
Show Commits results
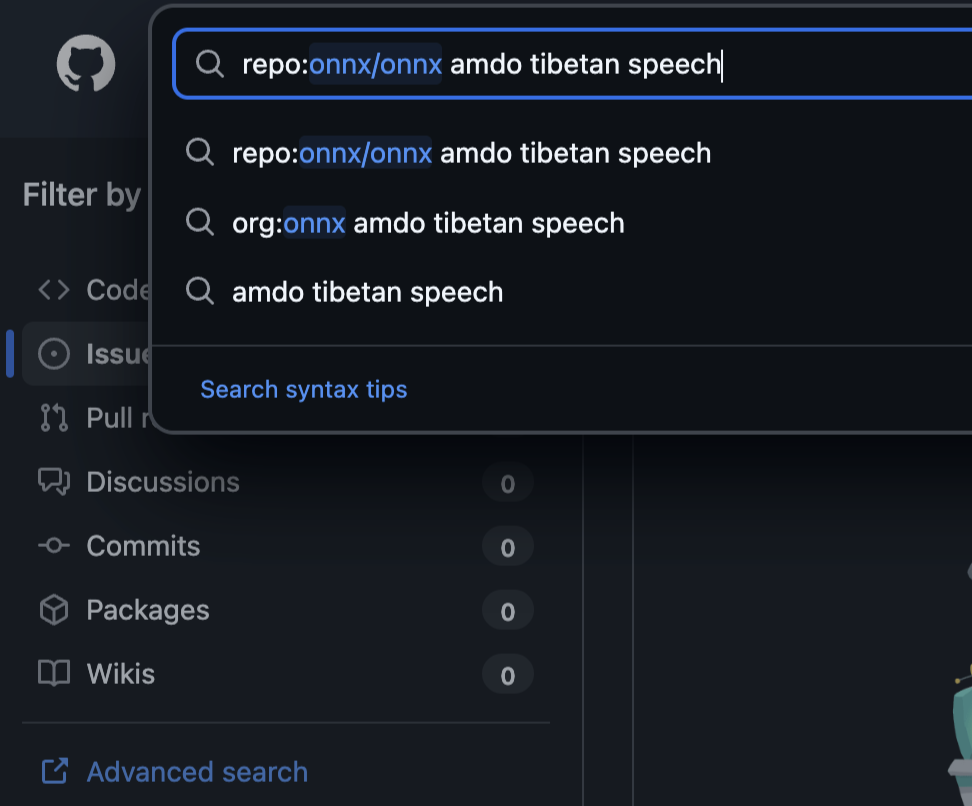point(143,546)
